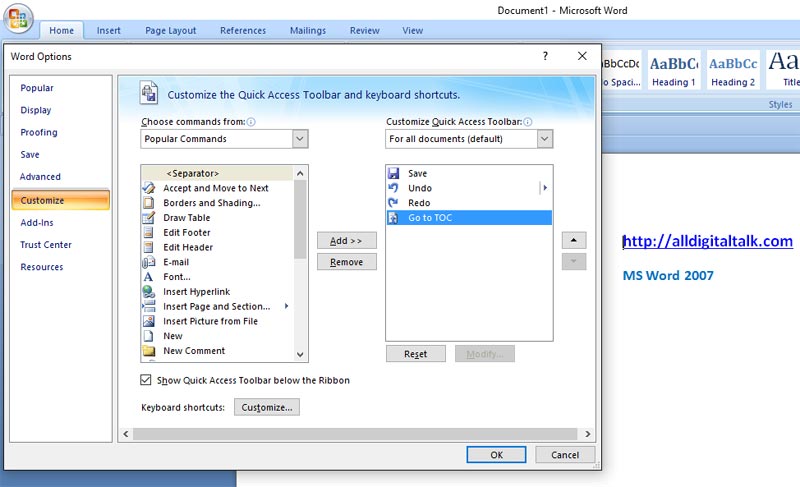Switch to References tab
The width and height of the screenshot is (800, 487).
[243, 31]
